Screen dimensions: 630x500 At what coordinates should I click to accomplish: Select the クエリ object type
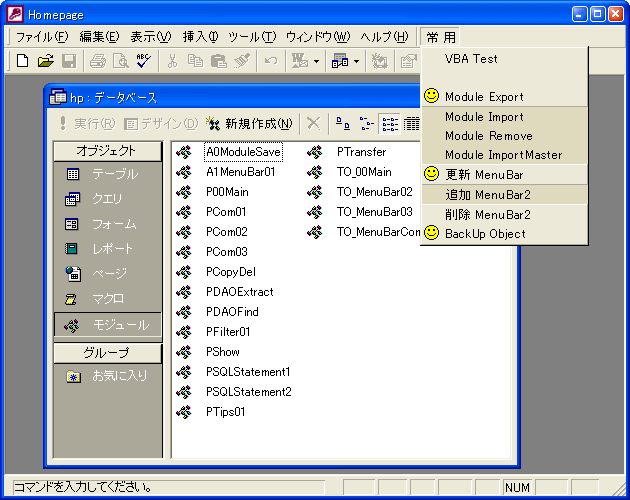click(x=107, y=199)
